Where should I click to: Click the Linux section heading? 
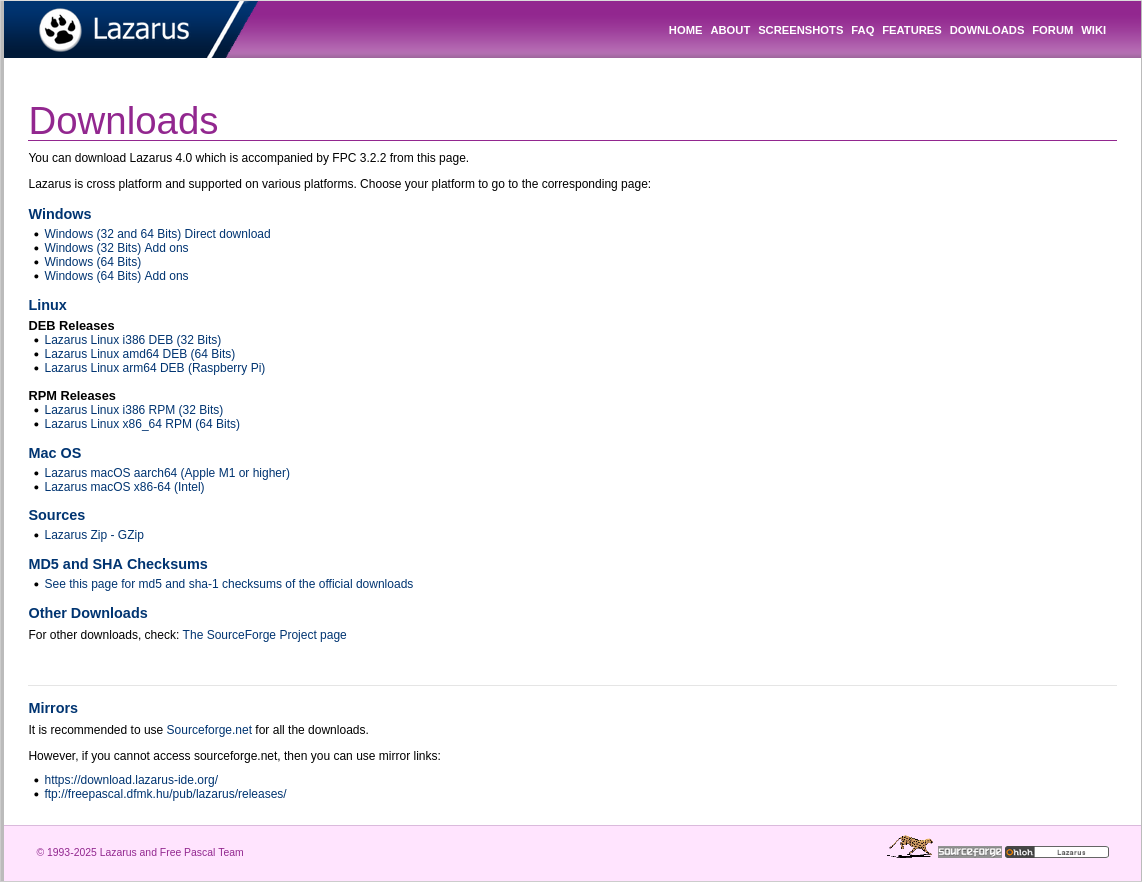click(x=47, y=305)
